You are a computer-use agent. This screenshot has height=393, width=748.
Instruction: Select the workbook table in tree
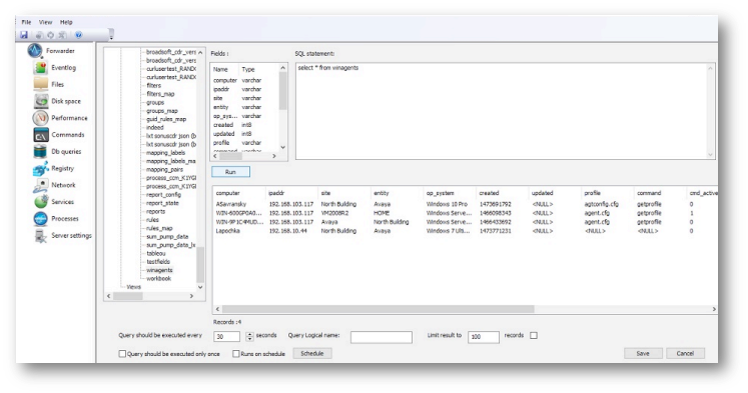point(159,279)
